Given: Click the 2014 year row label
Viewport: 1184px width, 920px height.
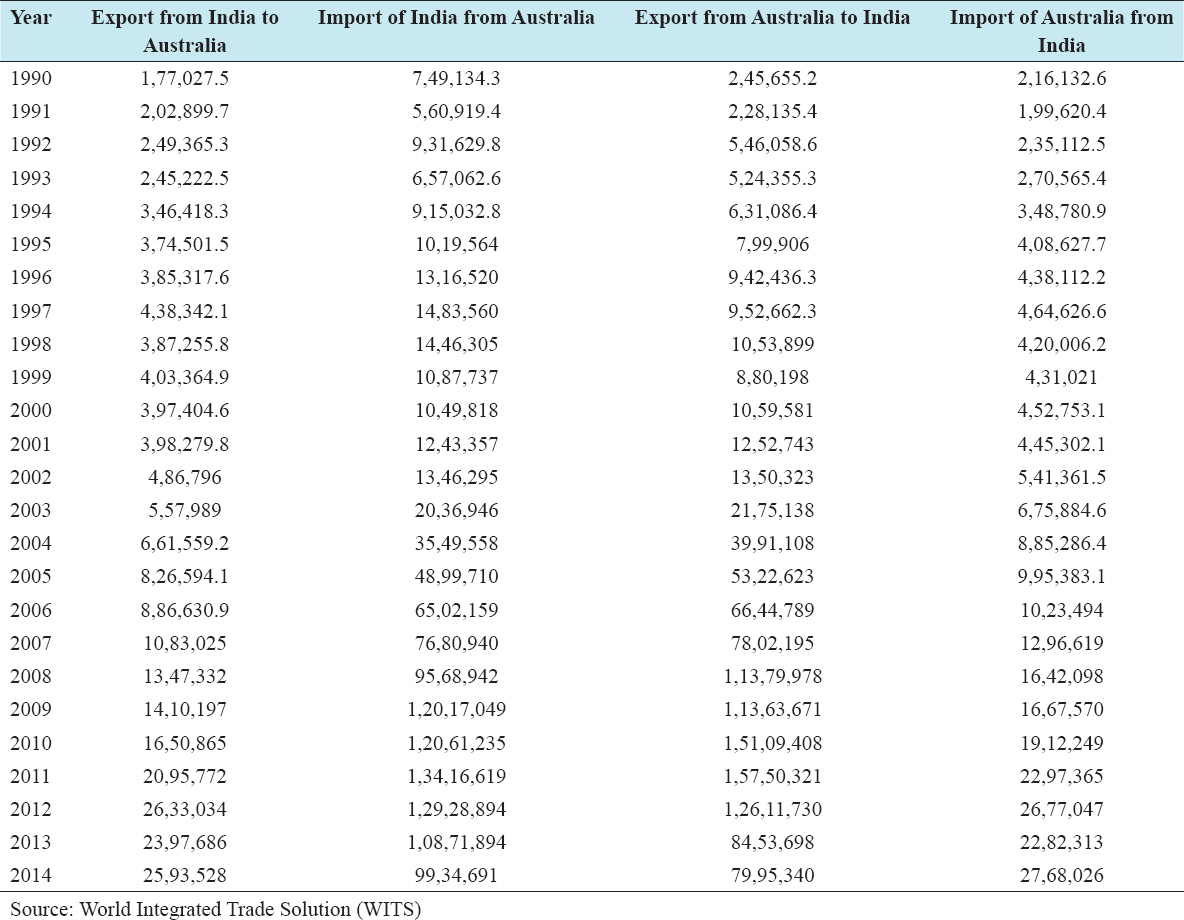Looking at the screenshot, I should coord(28,875).
